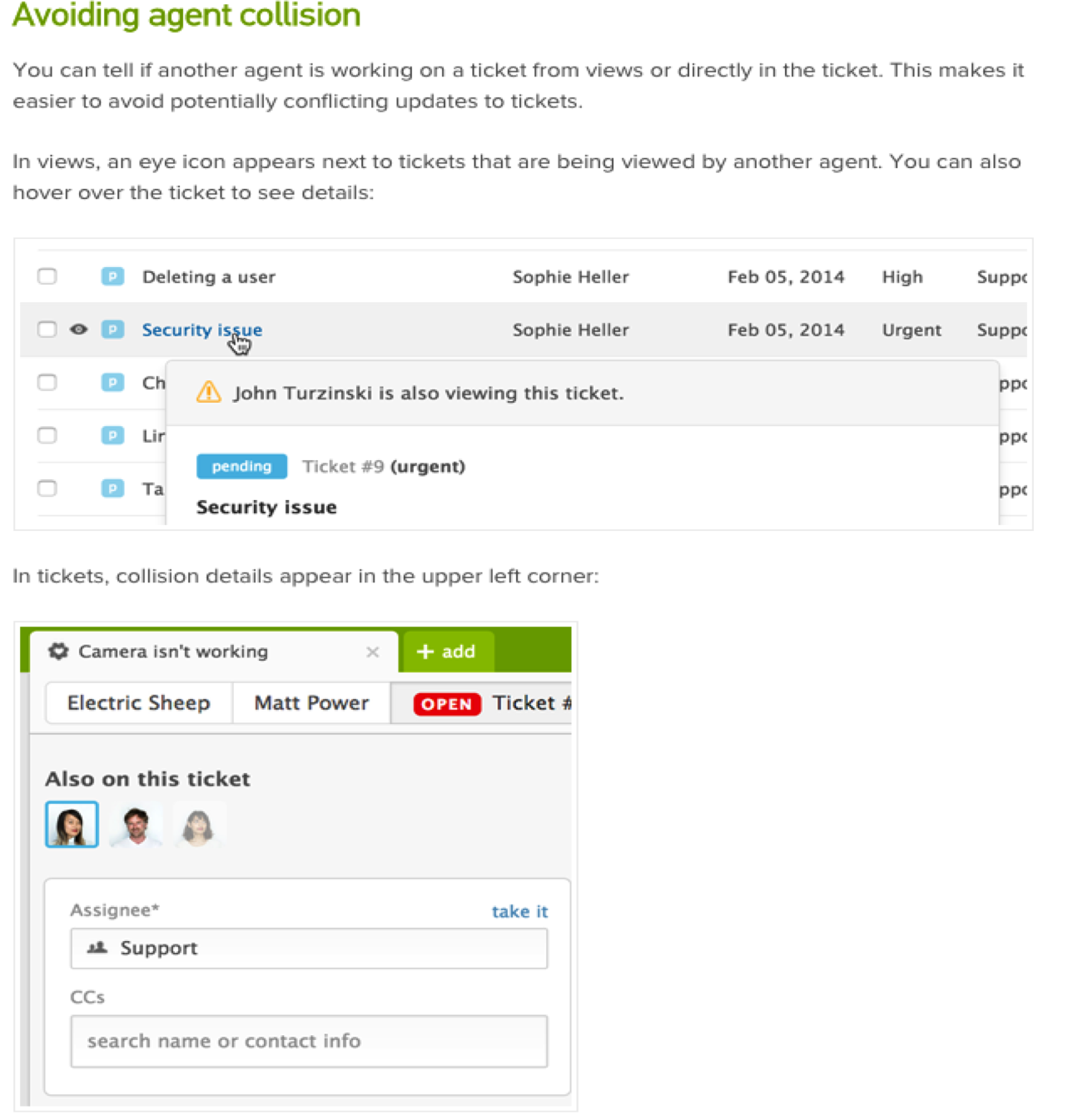Click the gear icon on Camera isn't working tab

click(x=58, y=651)
